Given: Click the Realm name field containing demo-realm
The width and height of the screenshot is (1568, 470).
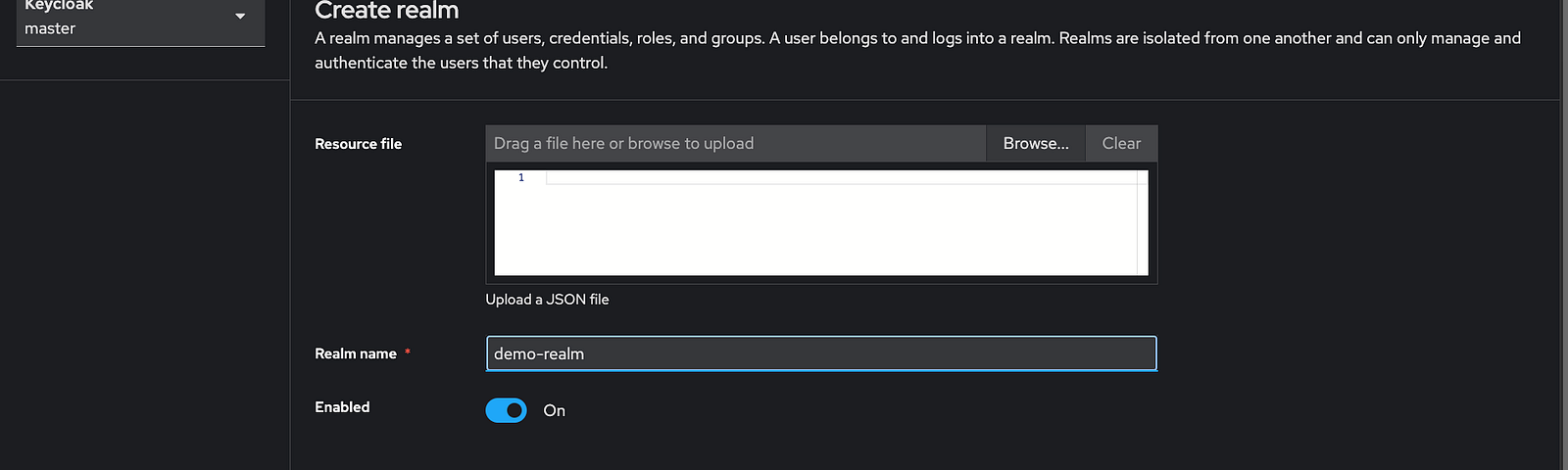Looking at the screenshot, I should [821, 353].
